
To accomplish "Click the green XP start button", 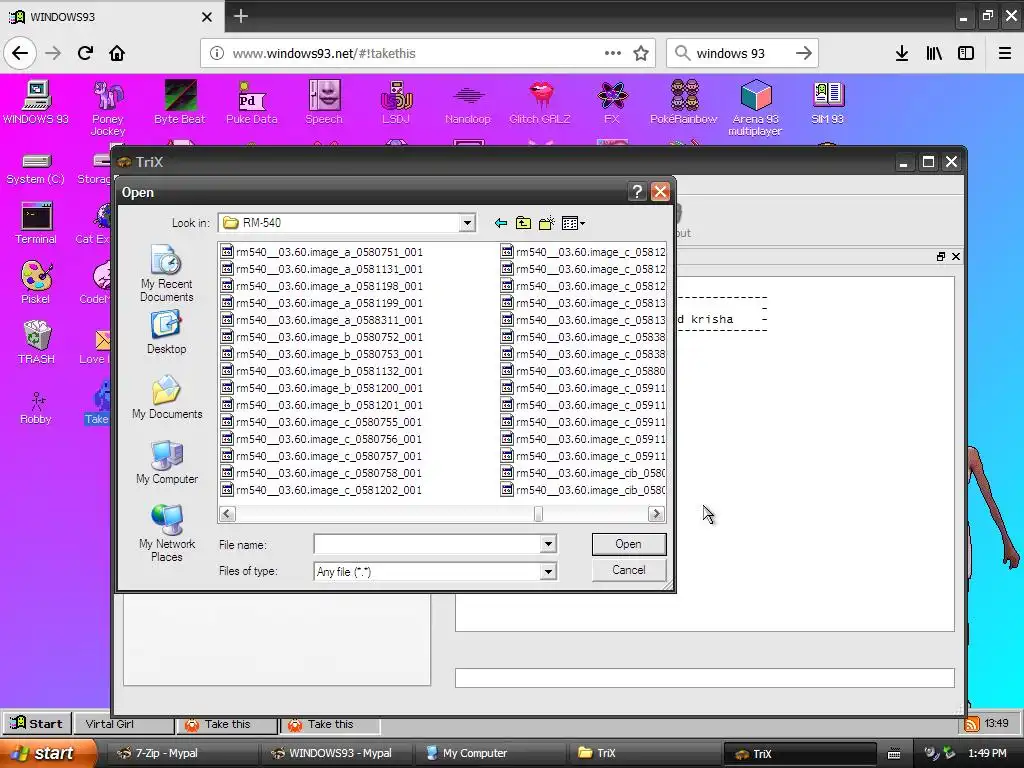I will pos(48,753).
